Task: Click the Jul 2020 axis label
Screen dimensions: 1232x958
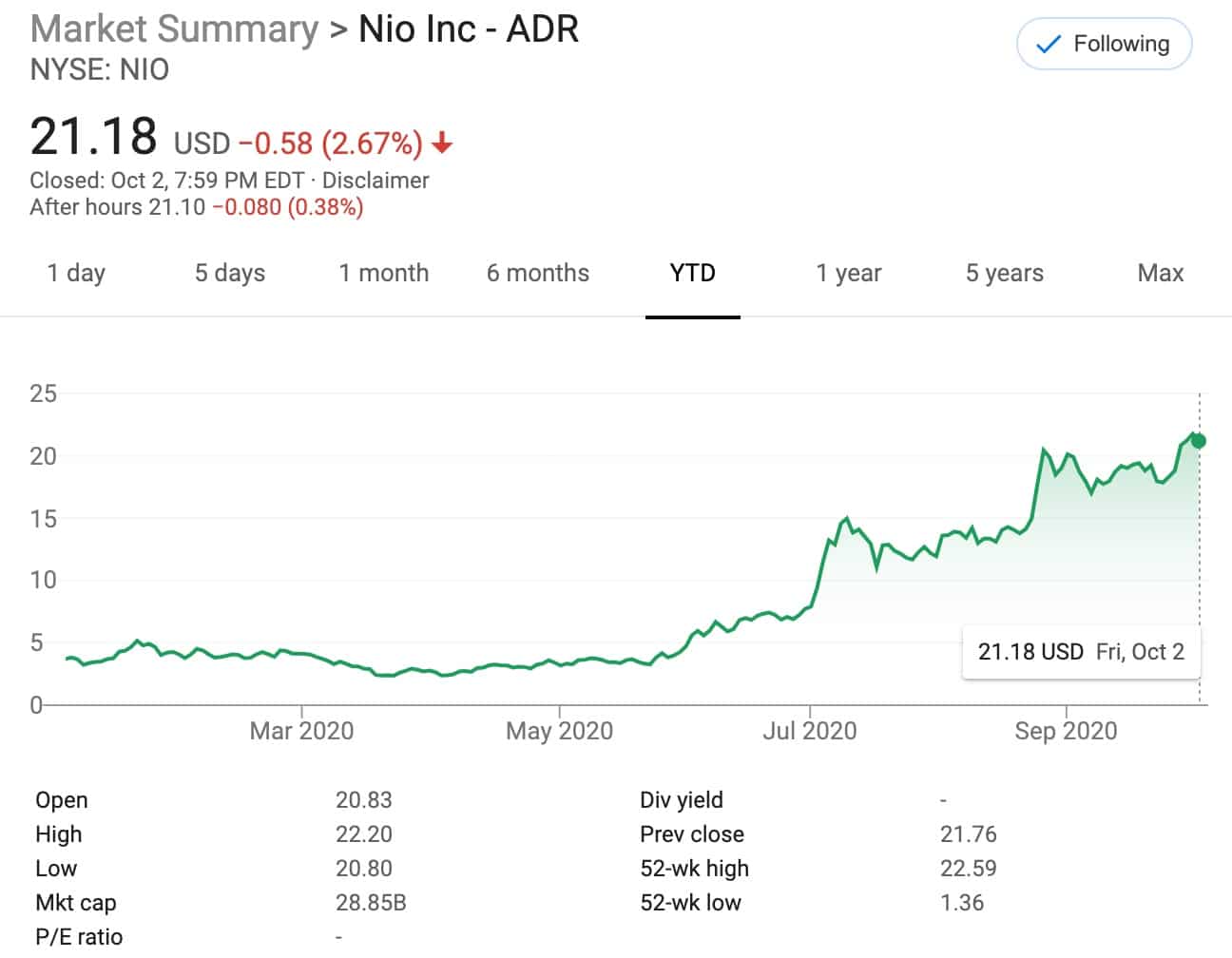Action: pyautogui.click(x=809, y=731)
